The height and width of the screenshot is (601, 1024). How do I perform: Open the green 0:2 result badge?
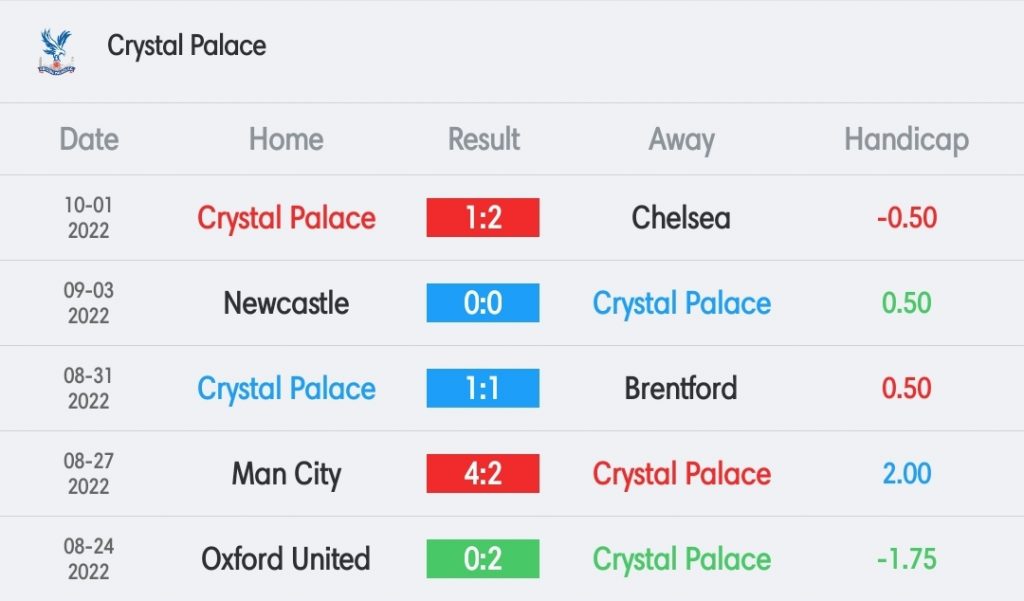[x=483, y=559]
